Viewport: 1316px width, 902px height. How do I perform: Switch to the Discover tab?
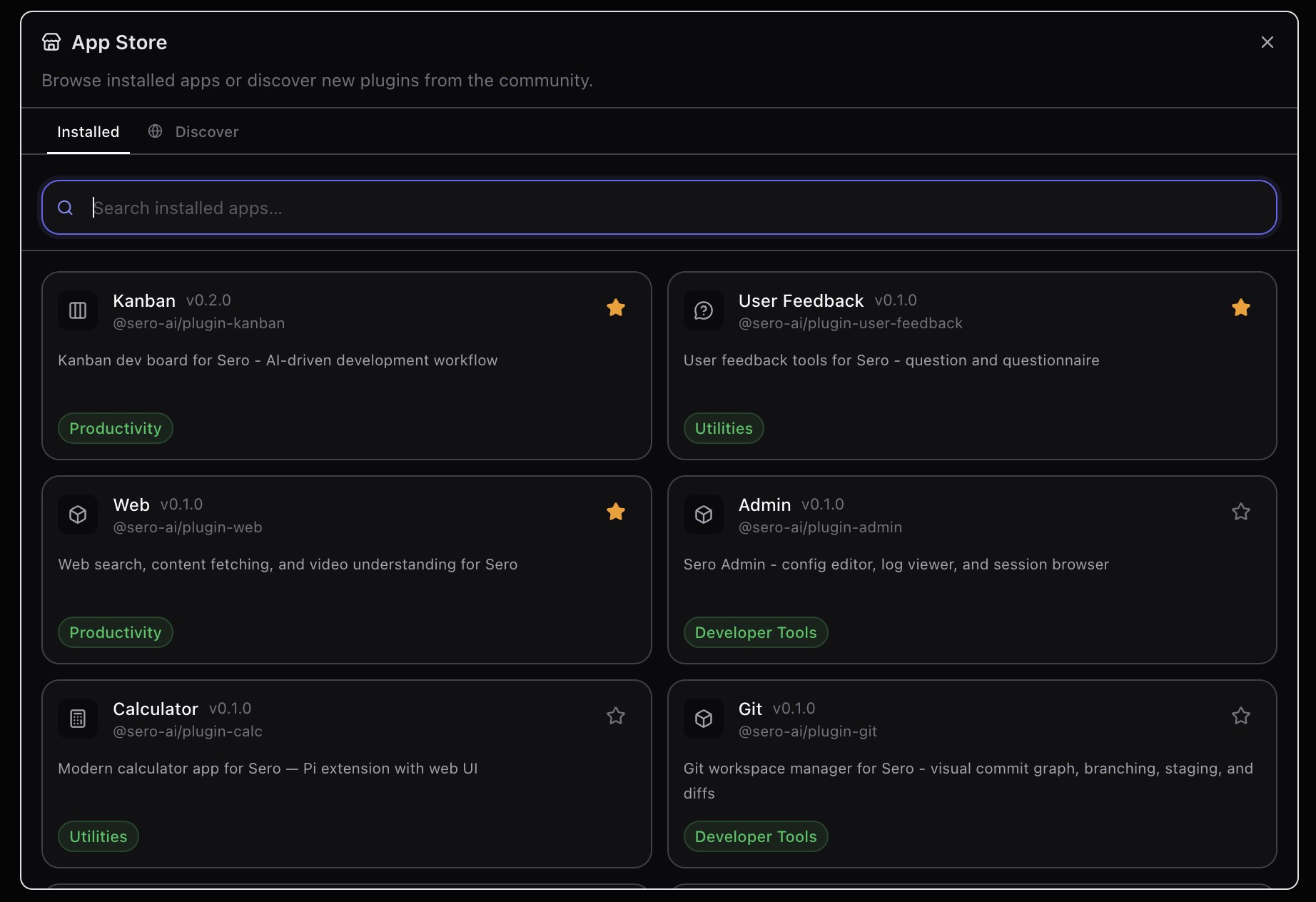click(x=193, y=132)
